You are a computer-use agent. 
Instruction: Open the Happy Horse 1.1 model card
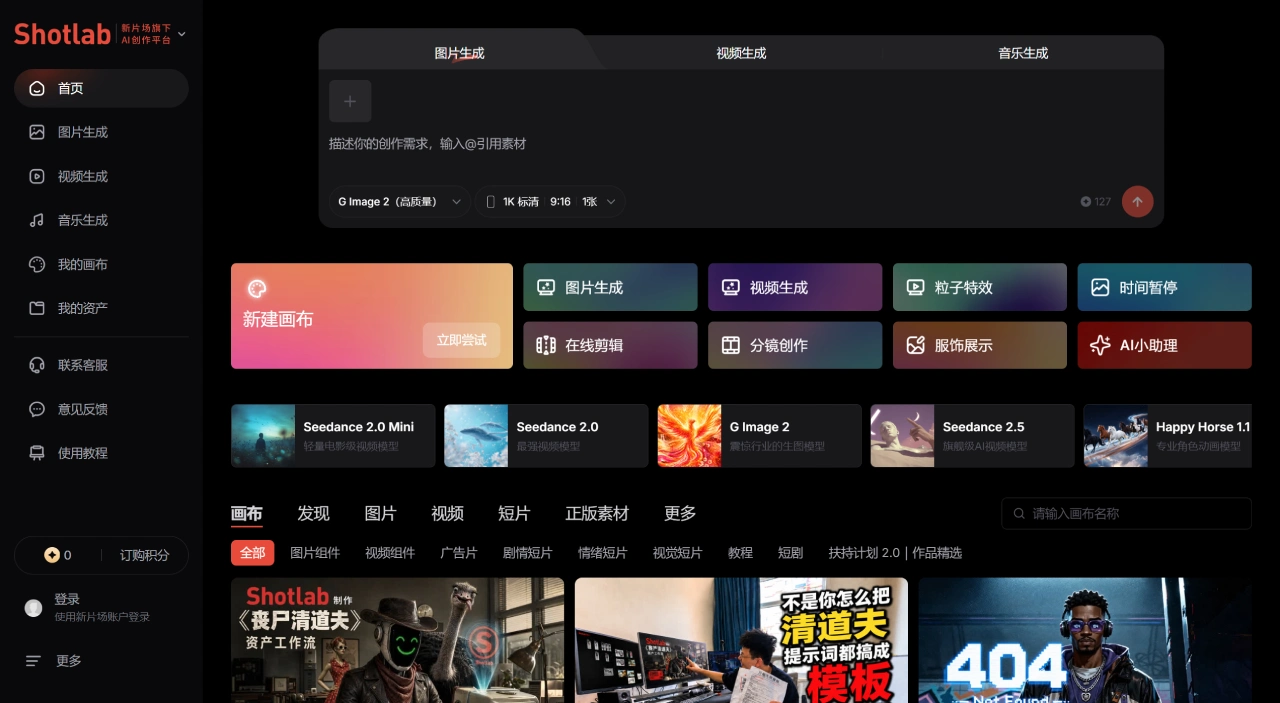[1167, 436]
